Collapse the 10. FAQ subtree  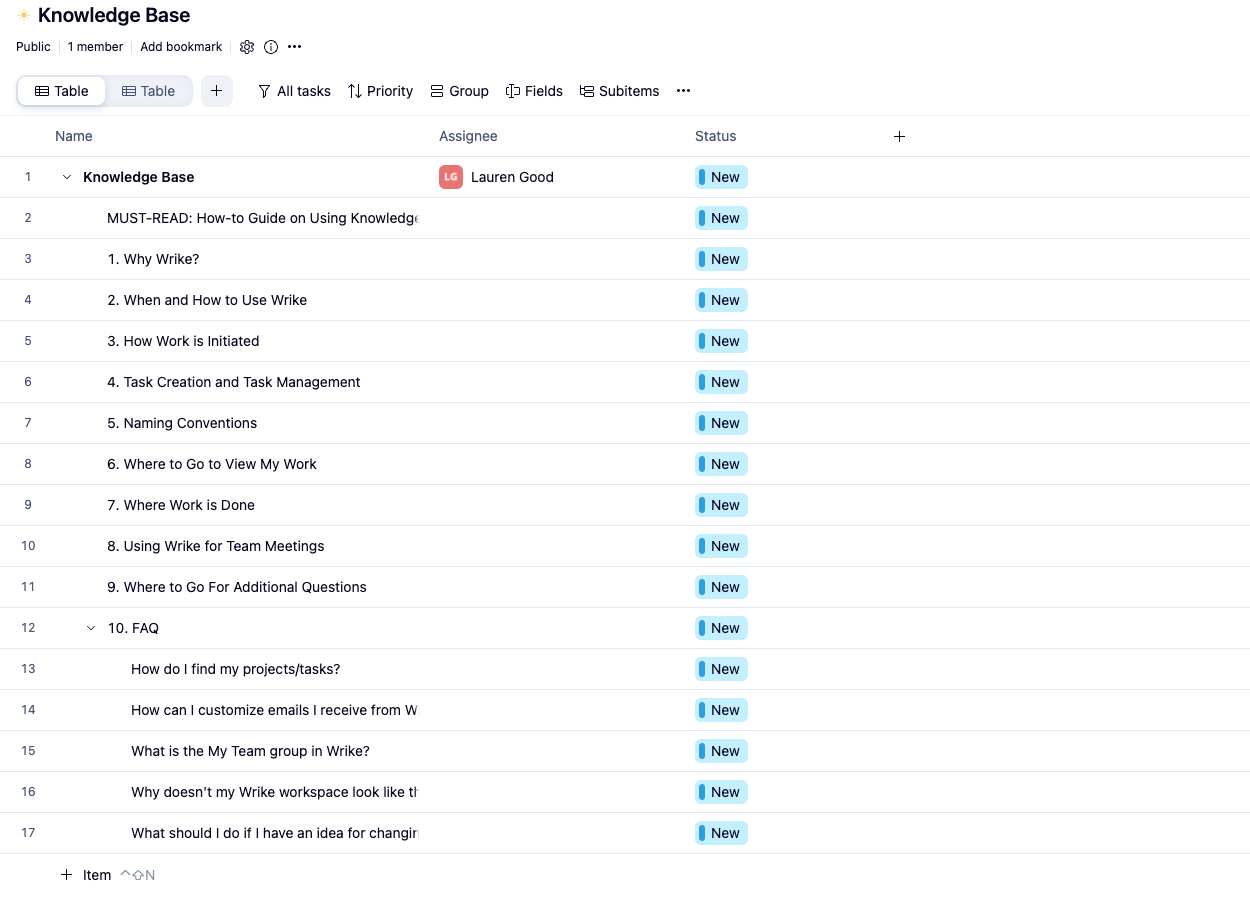tap(90, 627)
